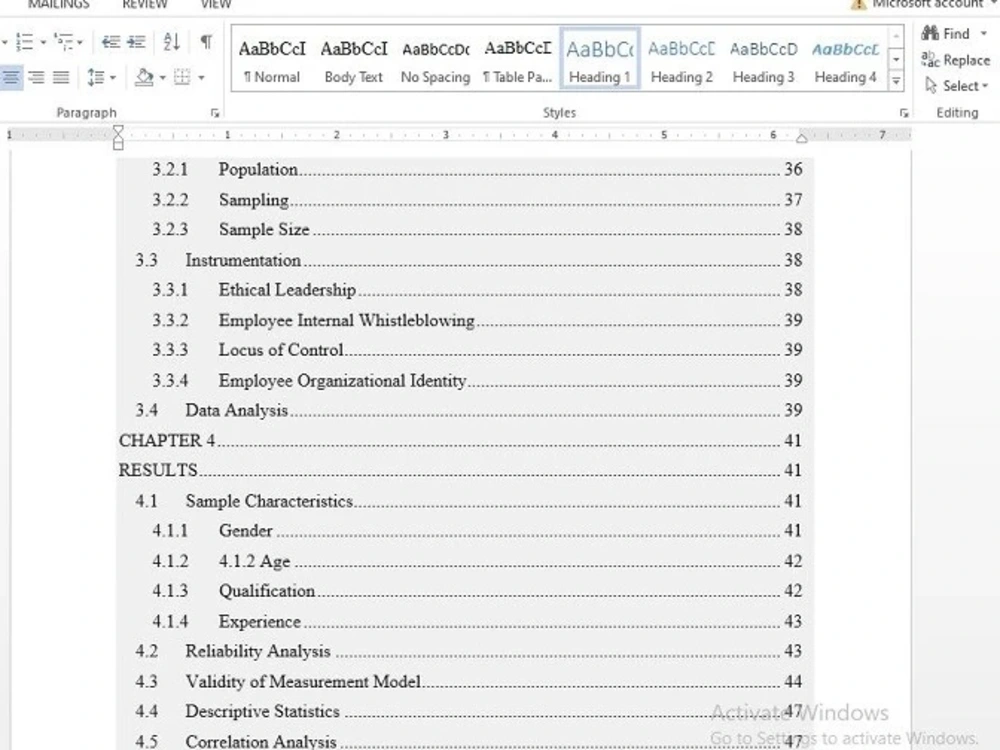Screen dimensions: 1000x750
Task: Click the Decrease Indent icon
Action: [110, 41]
